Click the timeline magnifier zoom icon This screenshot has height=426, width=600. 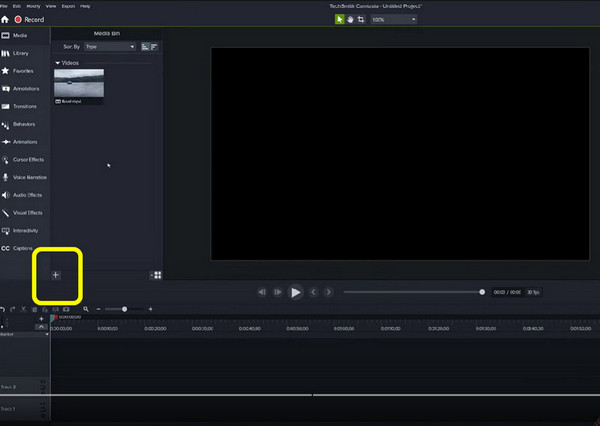(x=86, y=309)
